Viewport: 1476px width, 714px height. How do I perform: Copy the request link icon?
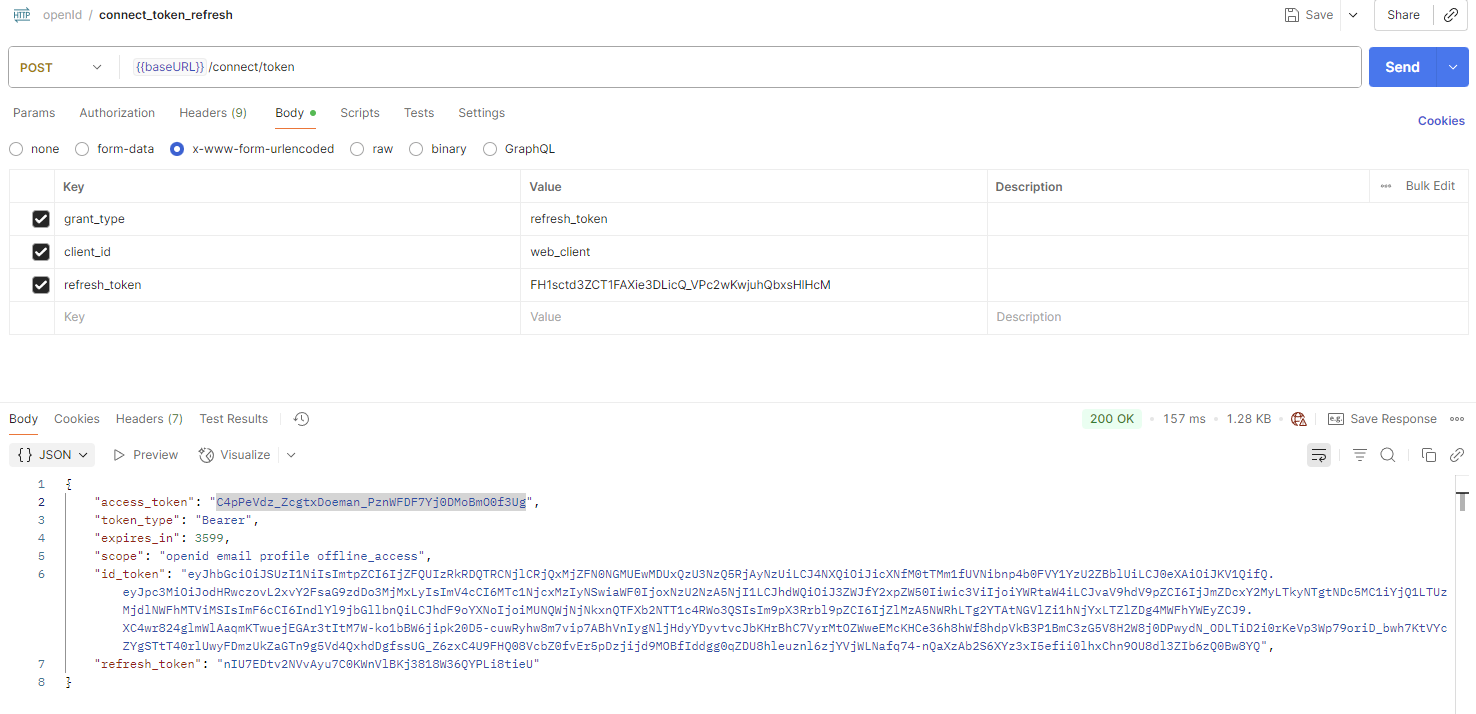[x=1449, y=15]
